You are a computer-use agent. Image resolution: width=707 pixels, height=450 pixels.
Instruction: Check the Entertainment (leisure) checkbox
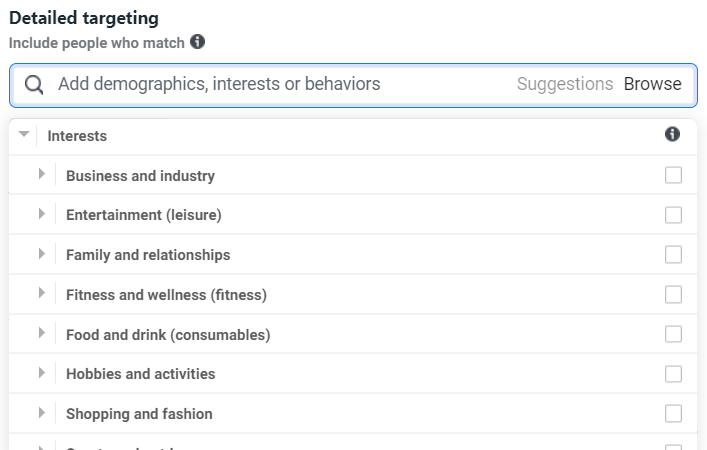[x=673, y=215]
